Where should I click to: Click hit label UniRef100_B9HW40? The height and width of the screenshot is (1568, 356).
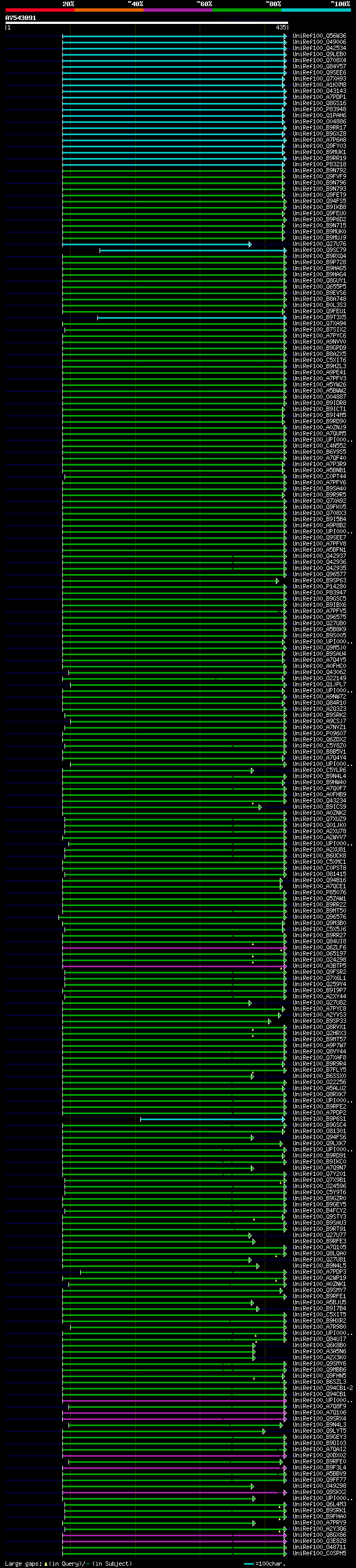[319, 782]
